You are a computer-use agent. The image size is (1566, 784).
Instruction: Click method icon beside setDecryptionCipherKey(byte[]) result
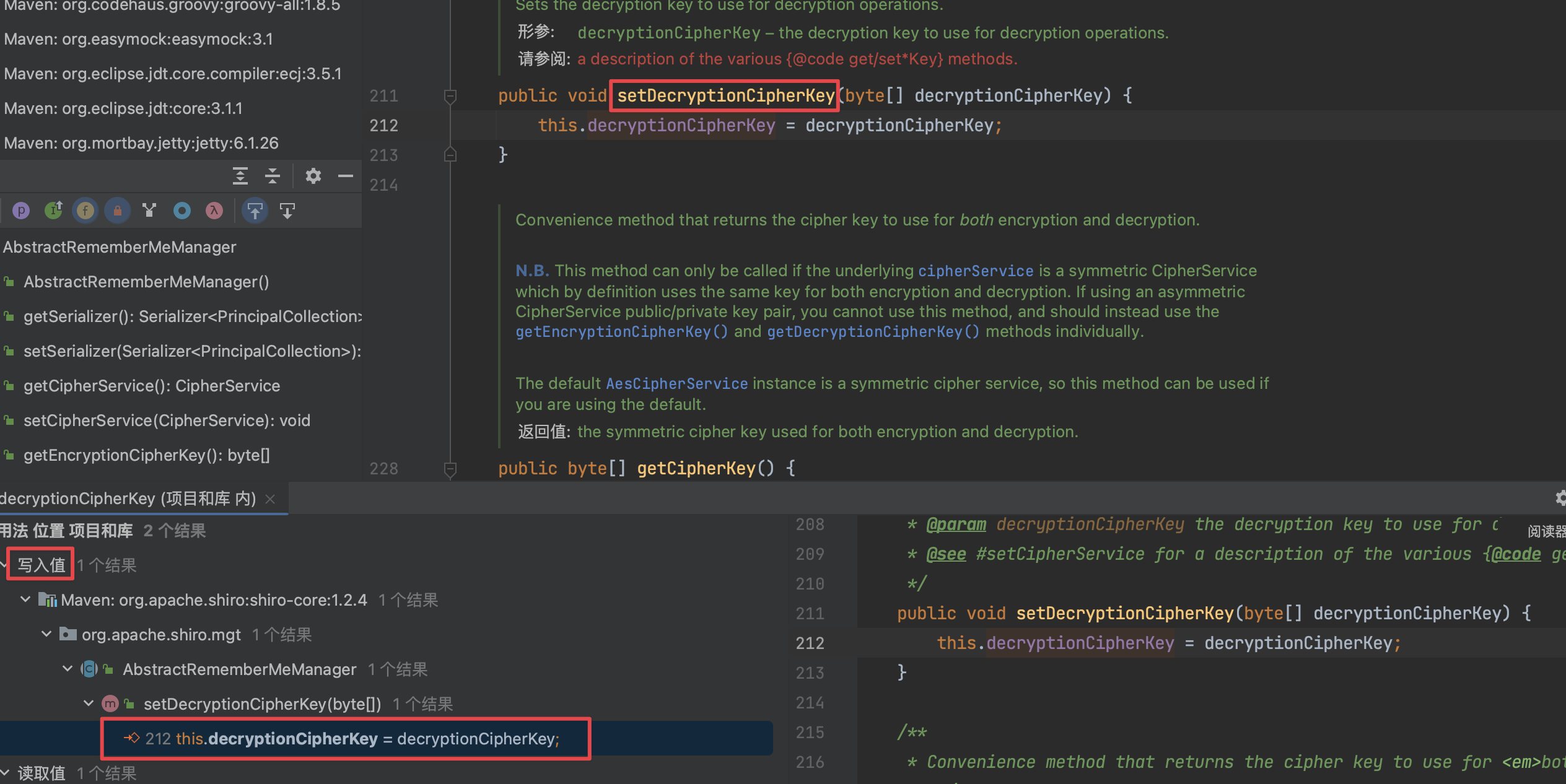click(x=110, y=703)
